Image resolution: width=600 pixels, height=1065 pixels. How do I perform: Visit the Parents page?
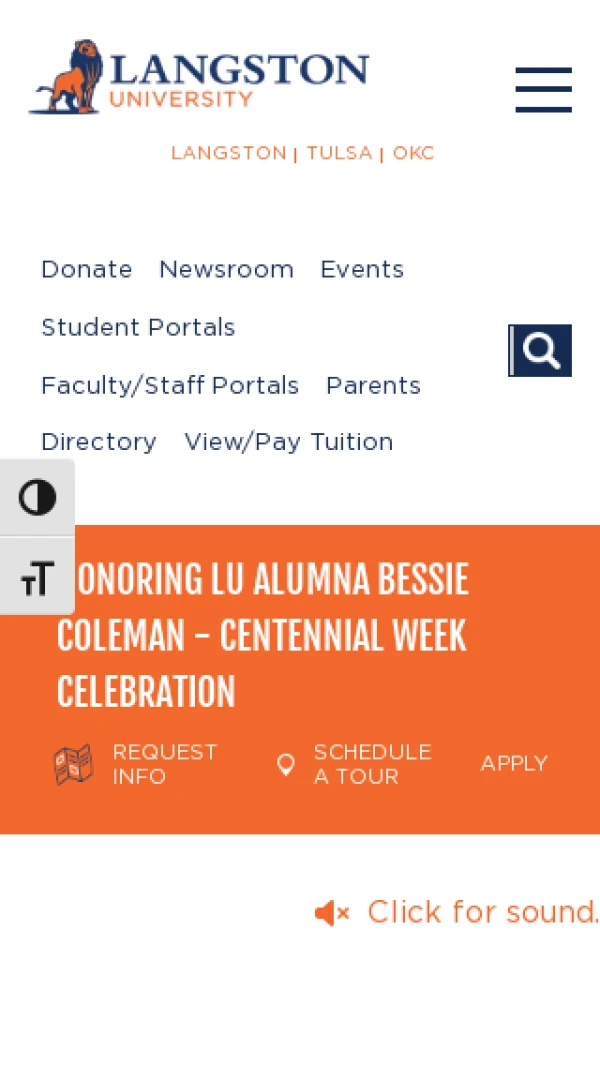pos(373,386)
